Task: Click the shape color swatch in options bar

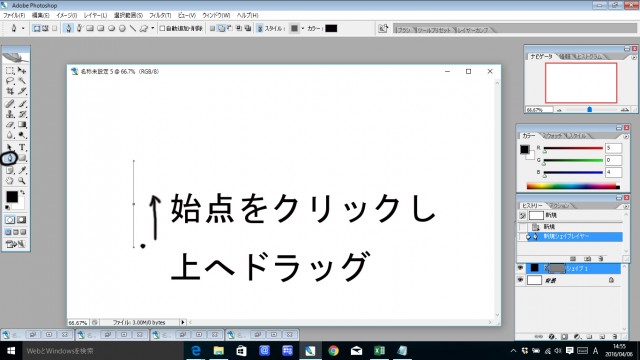Action: pos(331,29)
